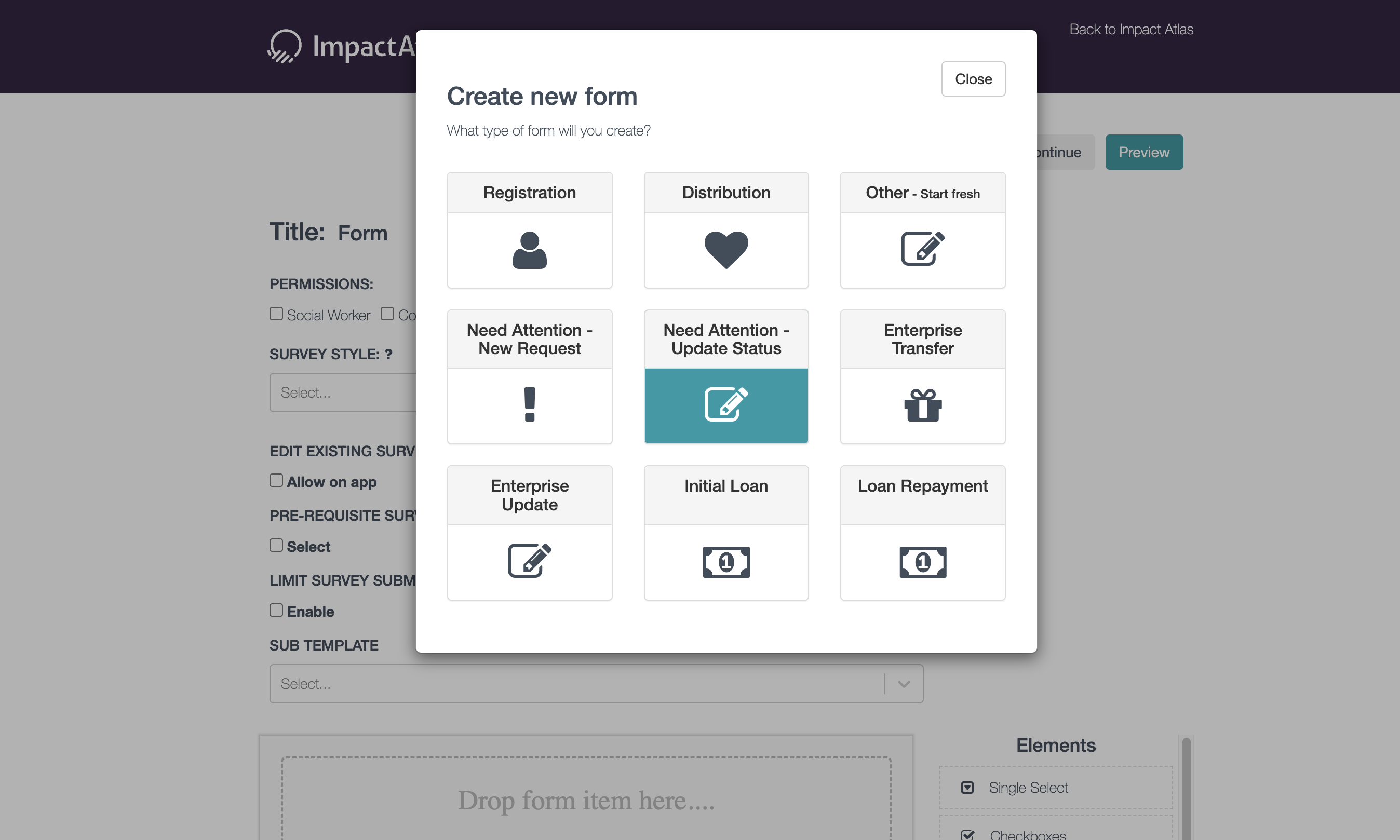
Task: Click the Enterprise Update pencil icon
Action: (x=529, y=560)
